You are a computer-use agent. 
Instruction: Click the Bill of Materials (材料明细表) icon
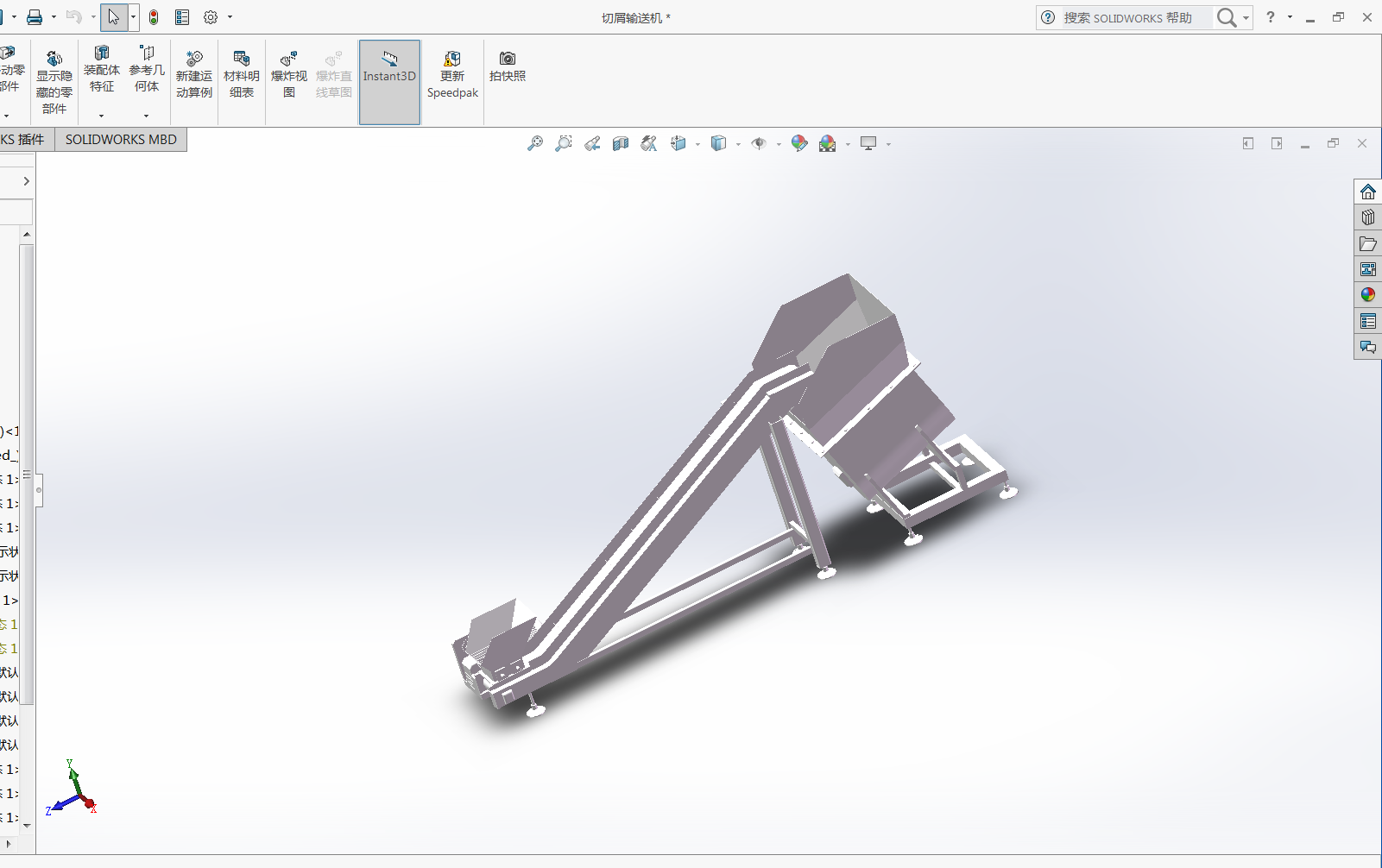pos(242,75)
